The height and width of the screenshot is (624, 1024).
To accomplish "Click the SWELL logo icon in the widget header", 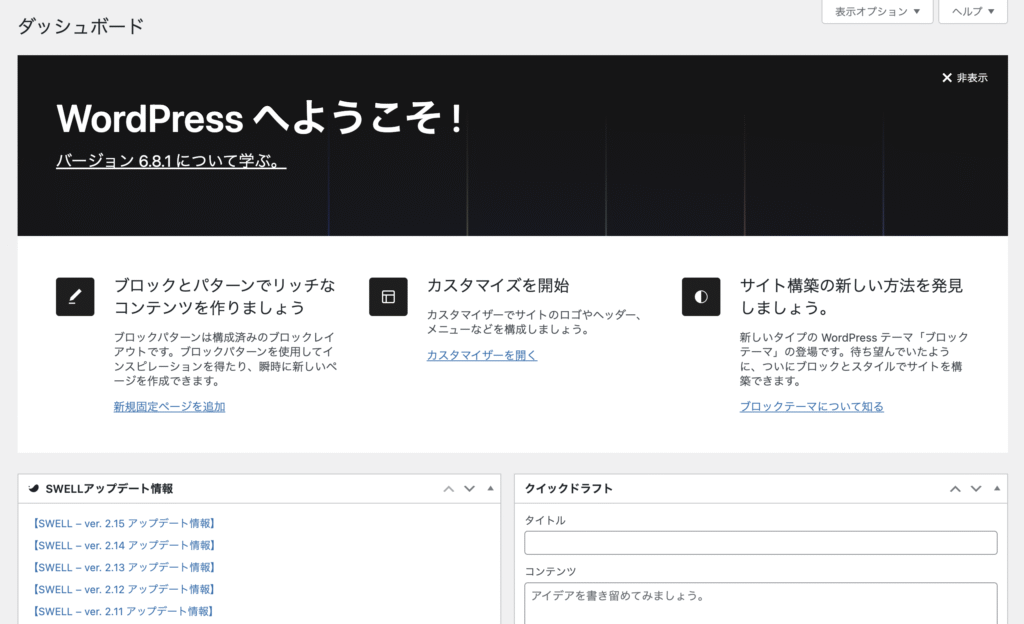I will click(x=34, y=488).
